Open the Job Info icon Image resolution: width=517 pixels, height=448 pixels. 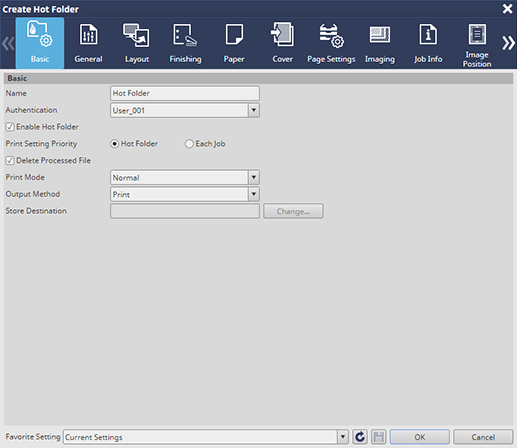click(428, 34)
